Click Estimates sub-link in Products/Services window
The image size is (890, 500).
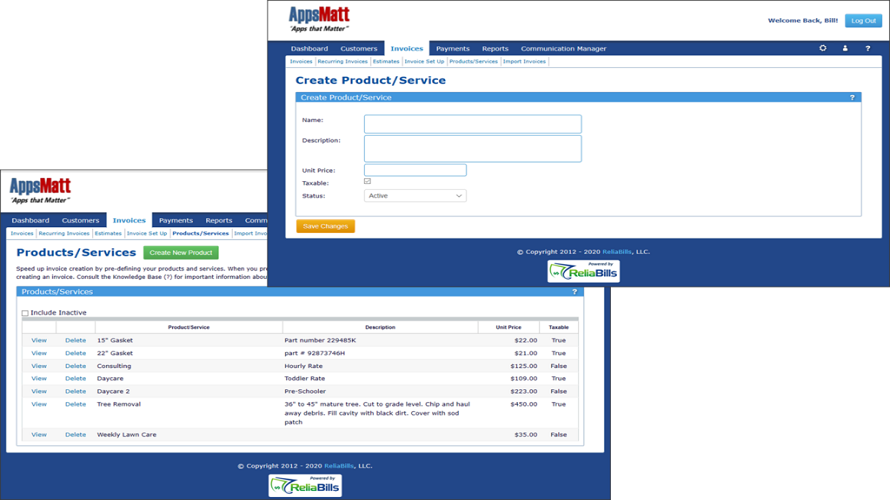[108, 233]
